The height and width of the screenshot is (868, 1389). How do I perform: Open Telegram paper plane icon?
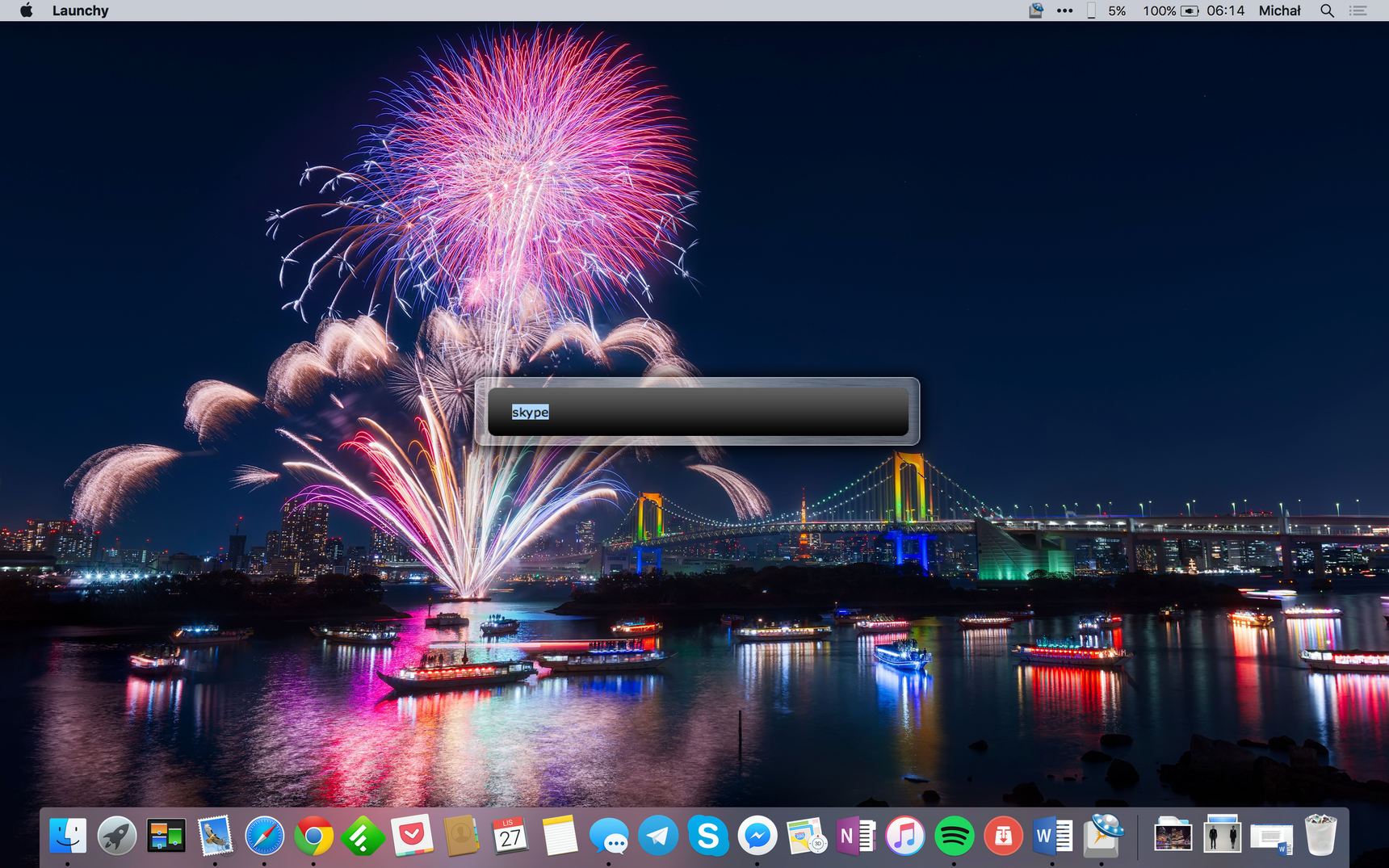click(x=658, y=836)
